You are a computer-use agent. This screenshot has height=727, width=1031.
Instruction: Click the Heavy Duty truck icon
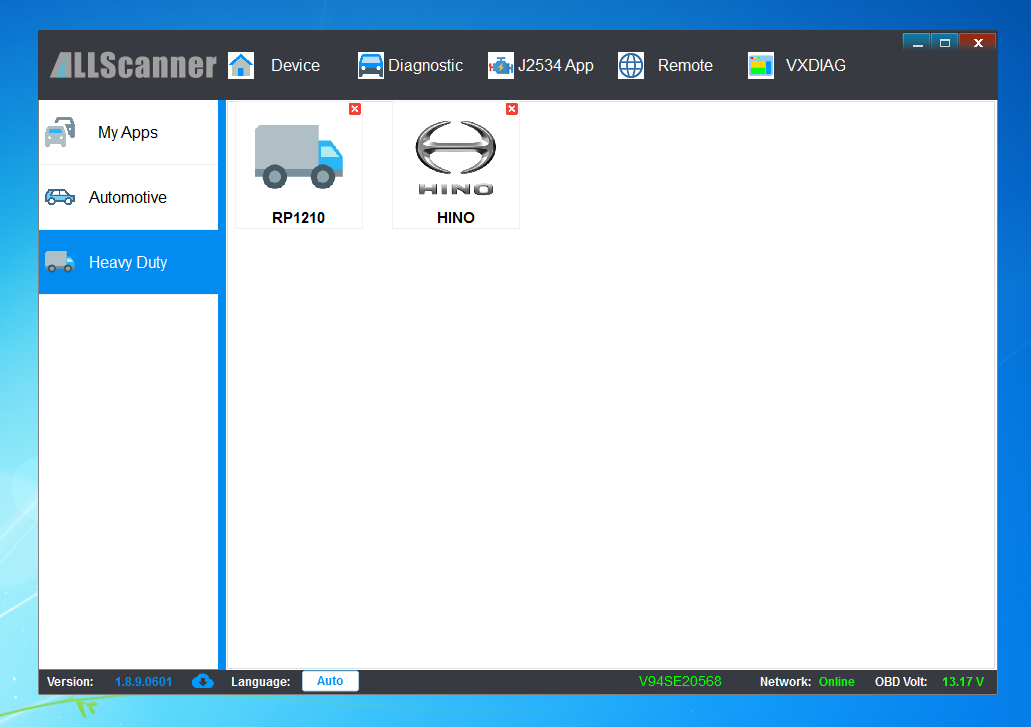[x=60, y=262]
